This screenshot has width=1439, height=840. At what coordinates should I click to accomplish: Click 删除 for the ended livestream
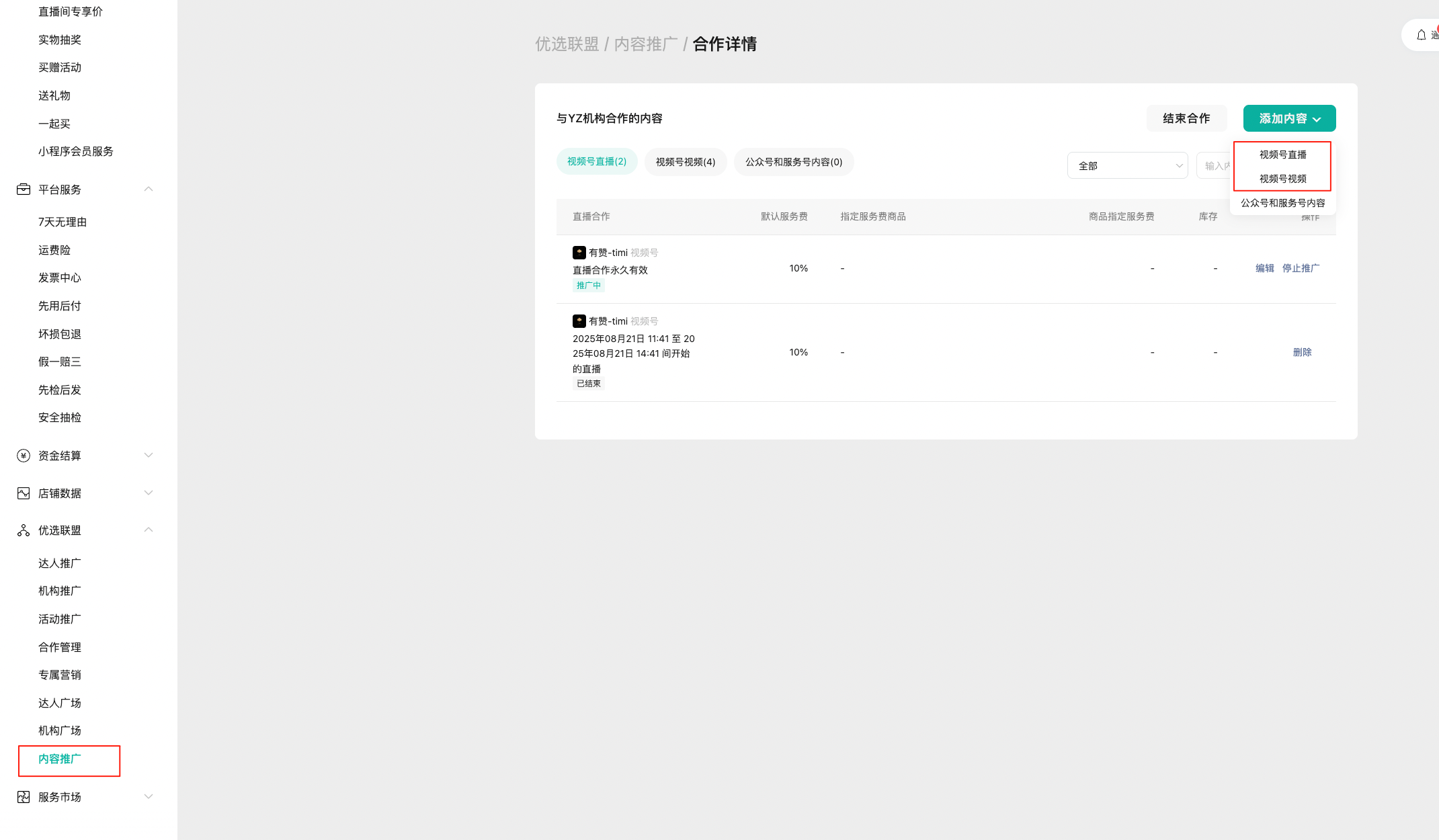tap(1301, 352)
